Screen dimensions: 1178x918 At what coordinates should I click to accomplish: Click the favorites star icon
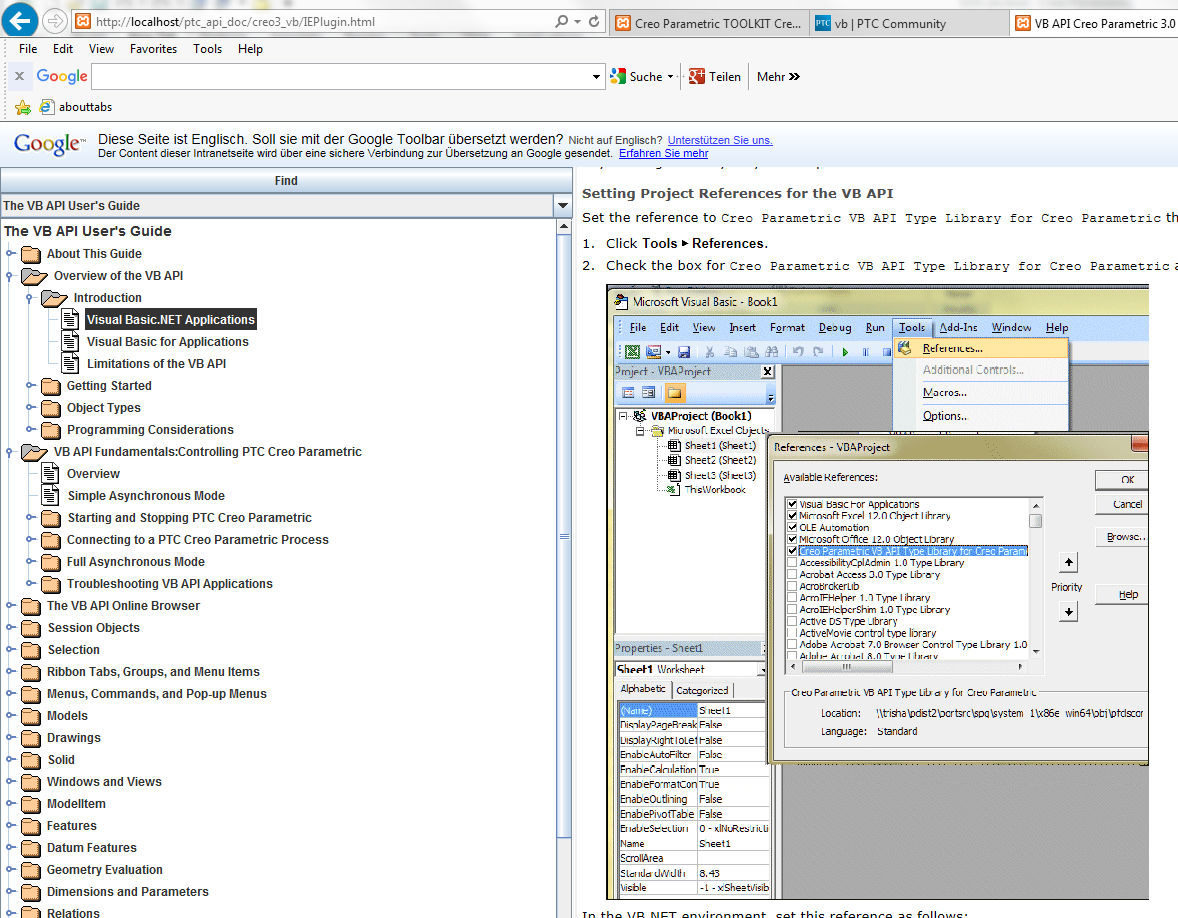coord(23,107)
